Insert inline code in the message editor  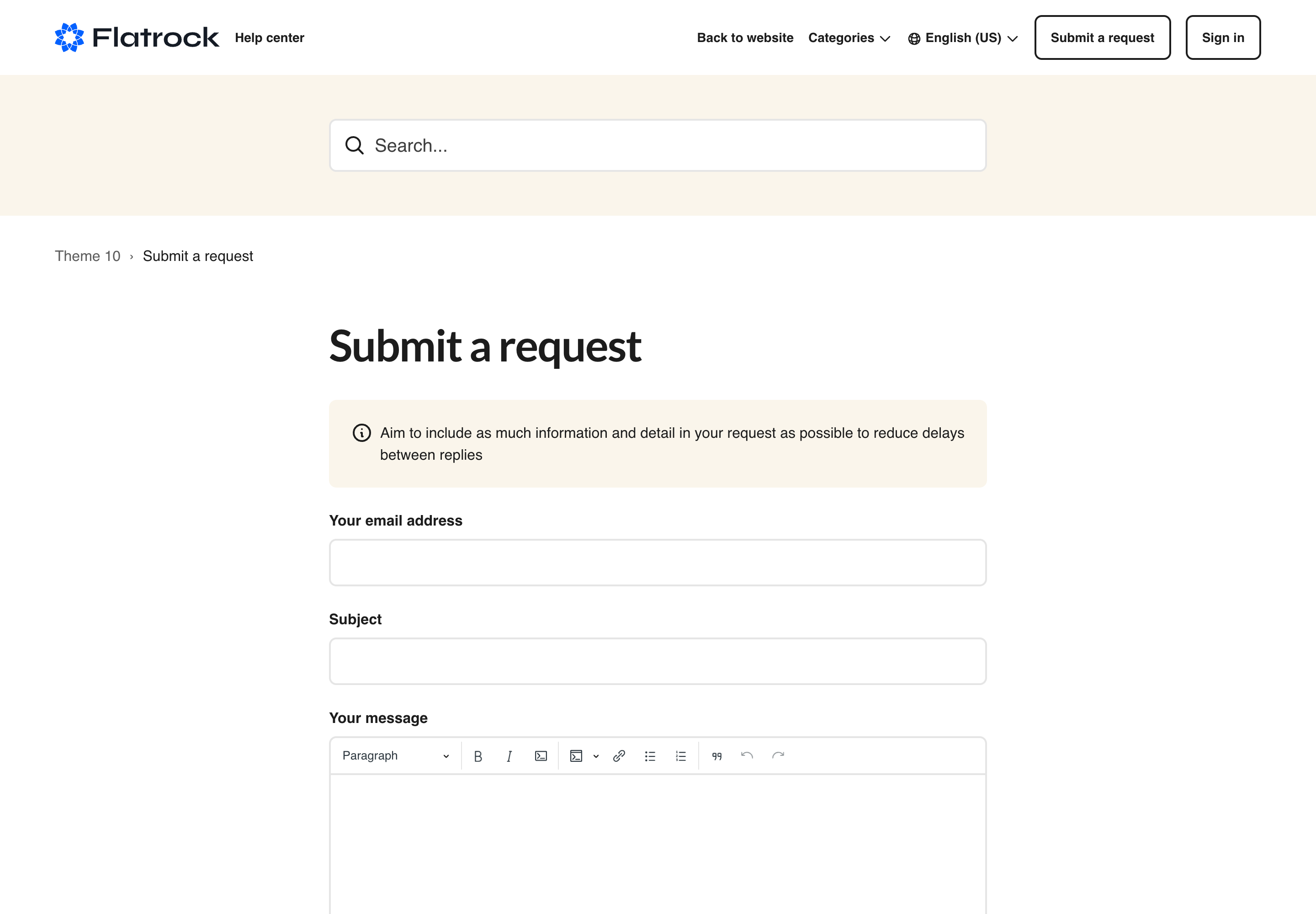[541, 756]
